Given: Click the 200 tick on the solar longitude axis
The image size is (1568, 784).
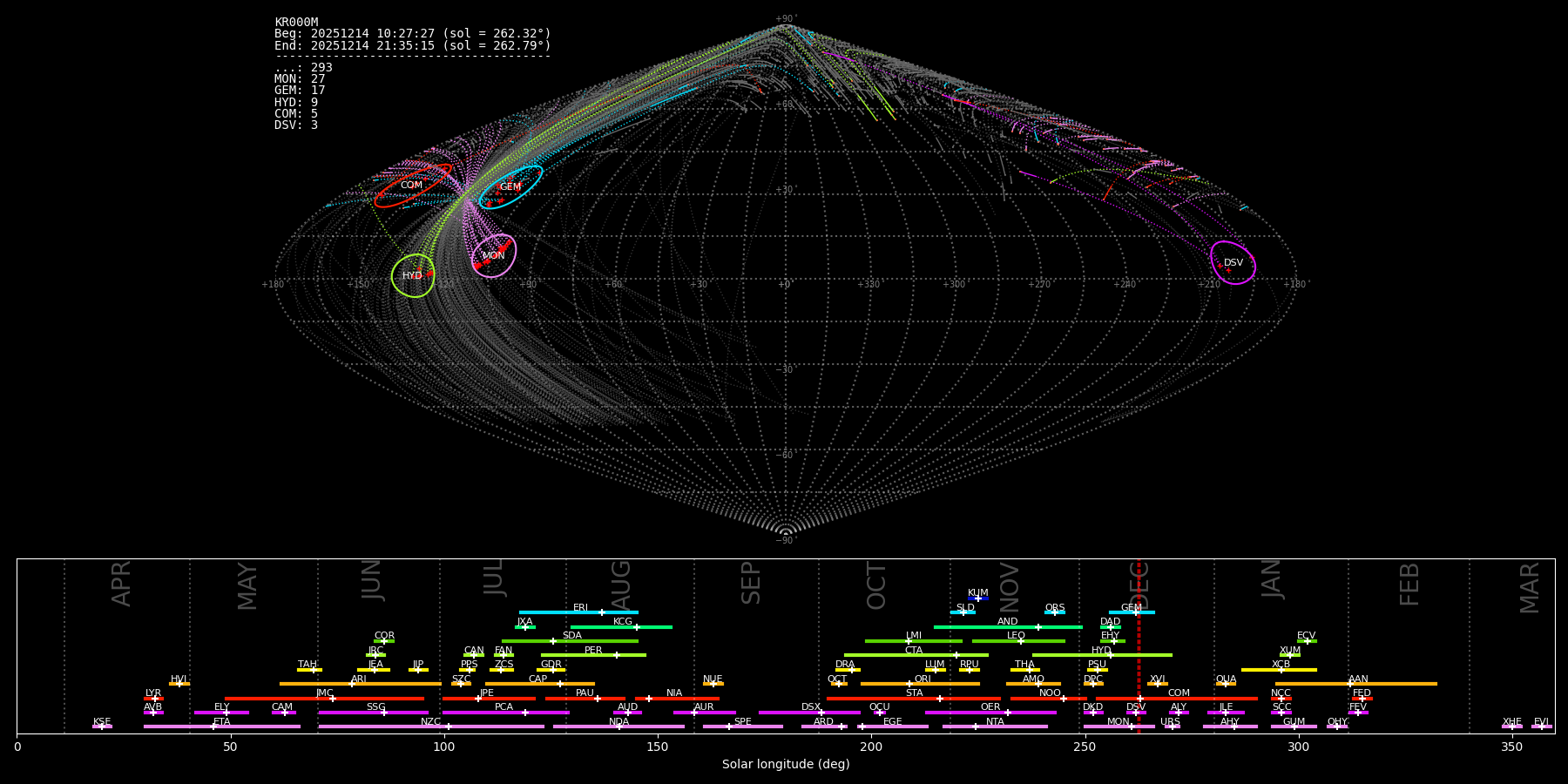Looking at the screenshot, I should tap(871, 747).
